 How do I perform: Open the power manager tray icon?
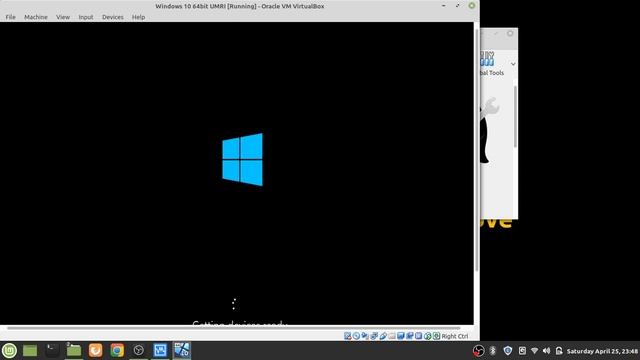coord(559,351)
